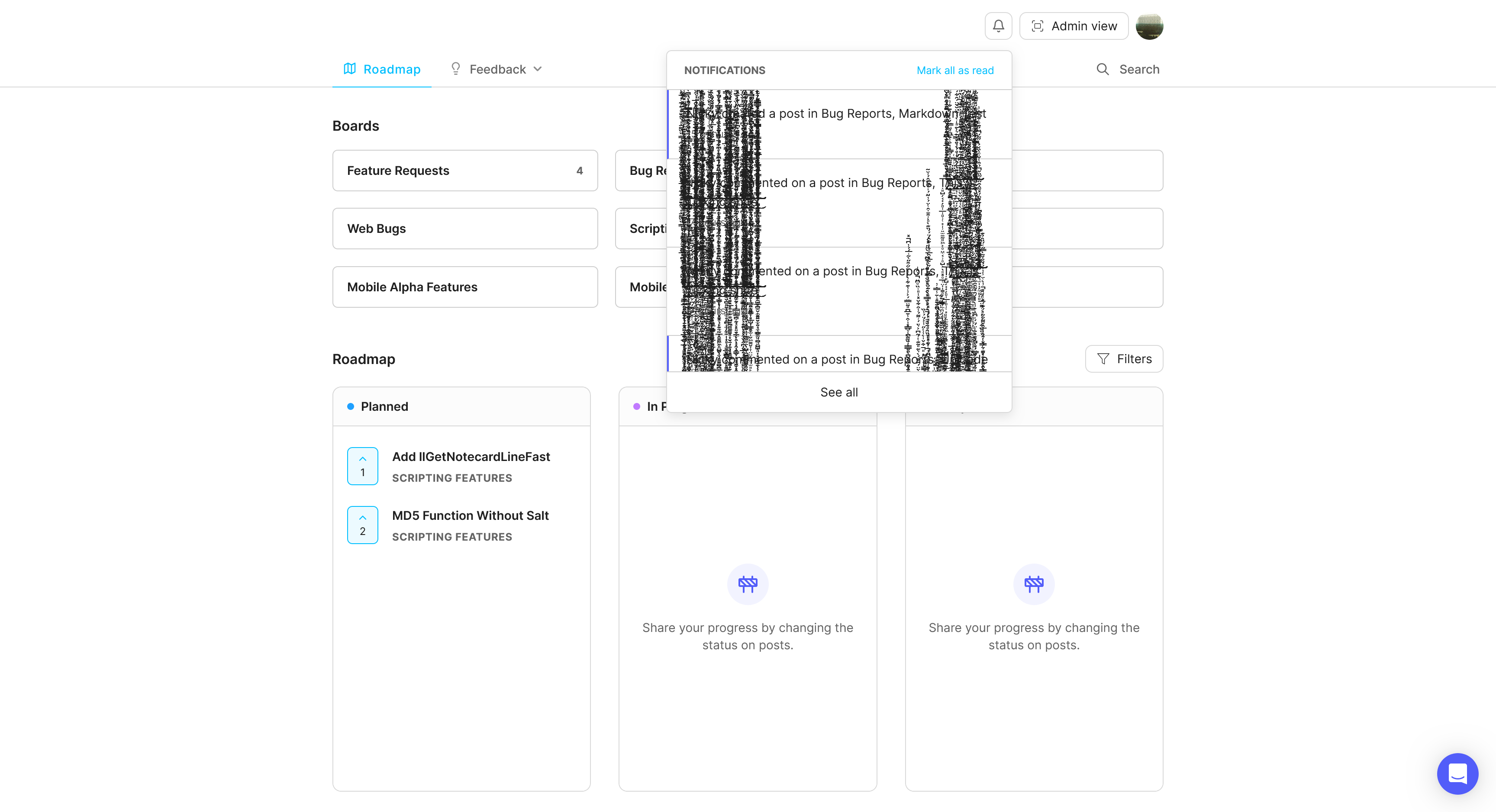Expand the Feedback dropdown menu
1496x812 pixels.
[x=497, y=69]
